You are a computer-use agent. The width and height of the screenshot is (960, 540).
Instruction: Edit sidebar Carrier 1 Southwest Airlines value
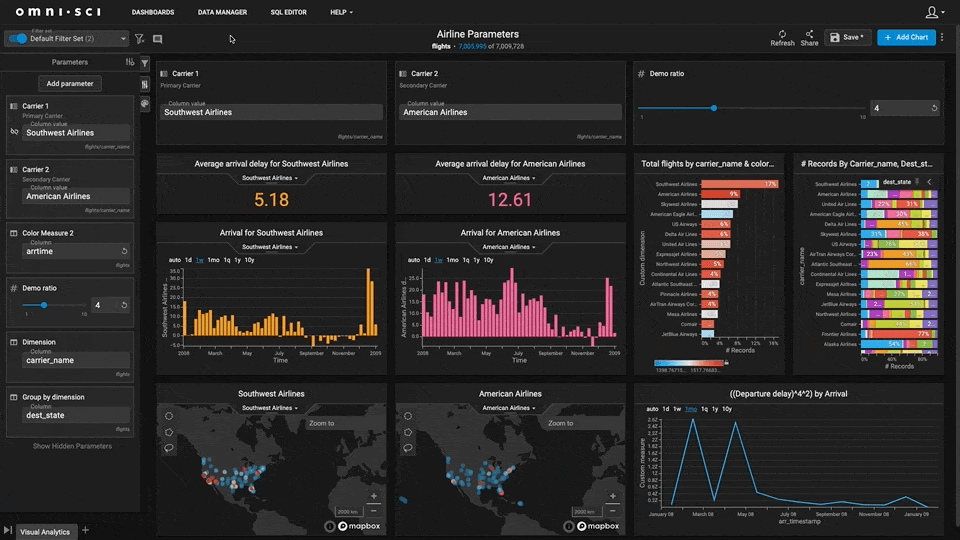pyautogui.click(x=76, y=132)
